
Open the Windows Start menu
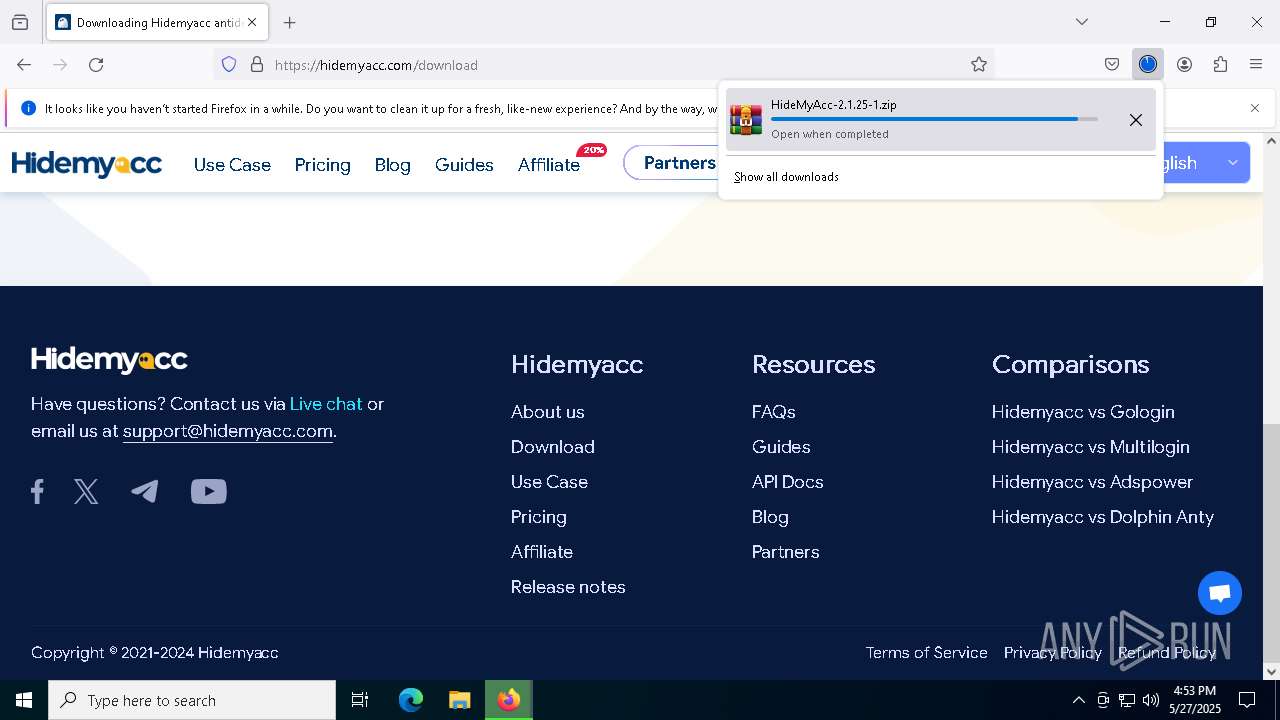click(24, 700)
